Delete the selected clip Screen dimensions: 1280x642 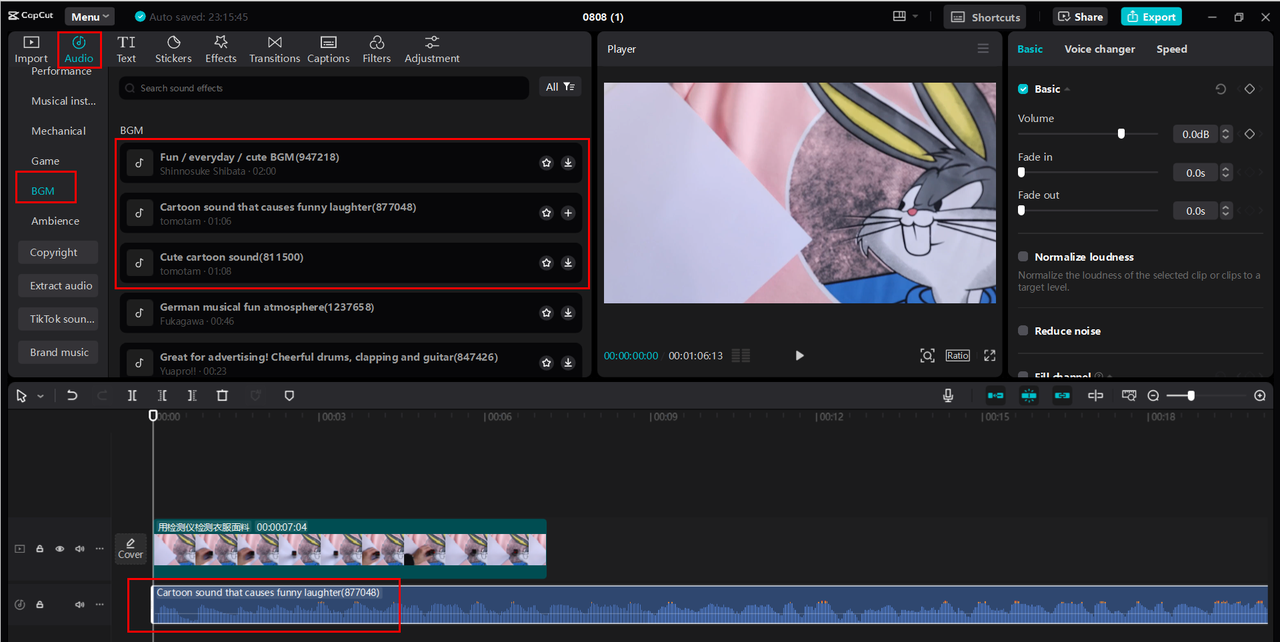pyautogui.click(x=222, y=396)
